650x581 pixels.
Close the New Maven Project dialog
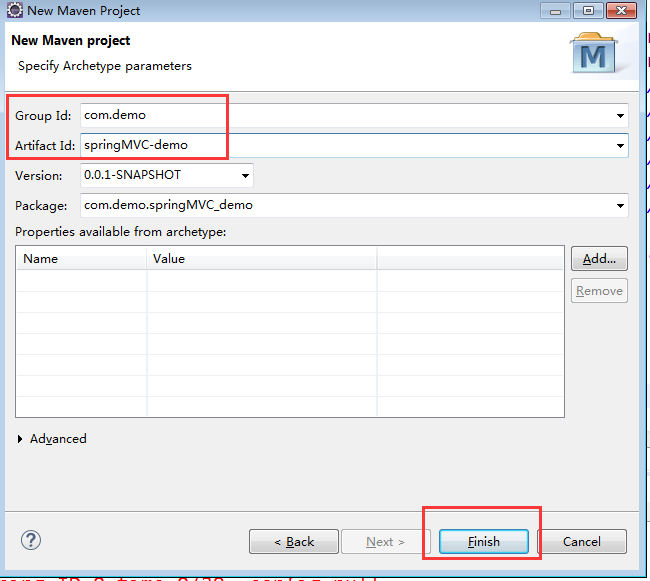pyautogui.click(x=621, y=10)
